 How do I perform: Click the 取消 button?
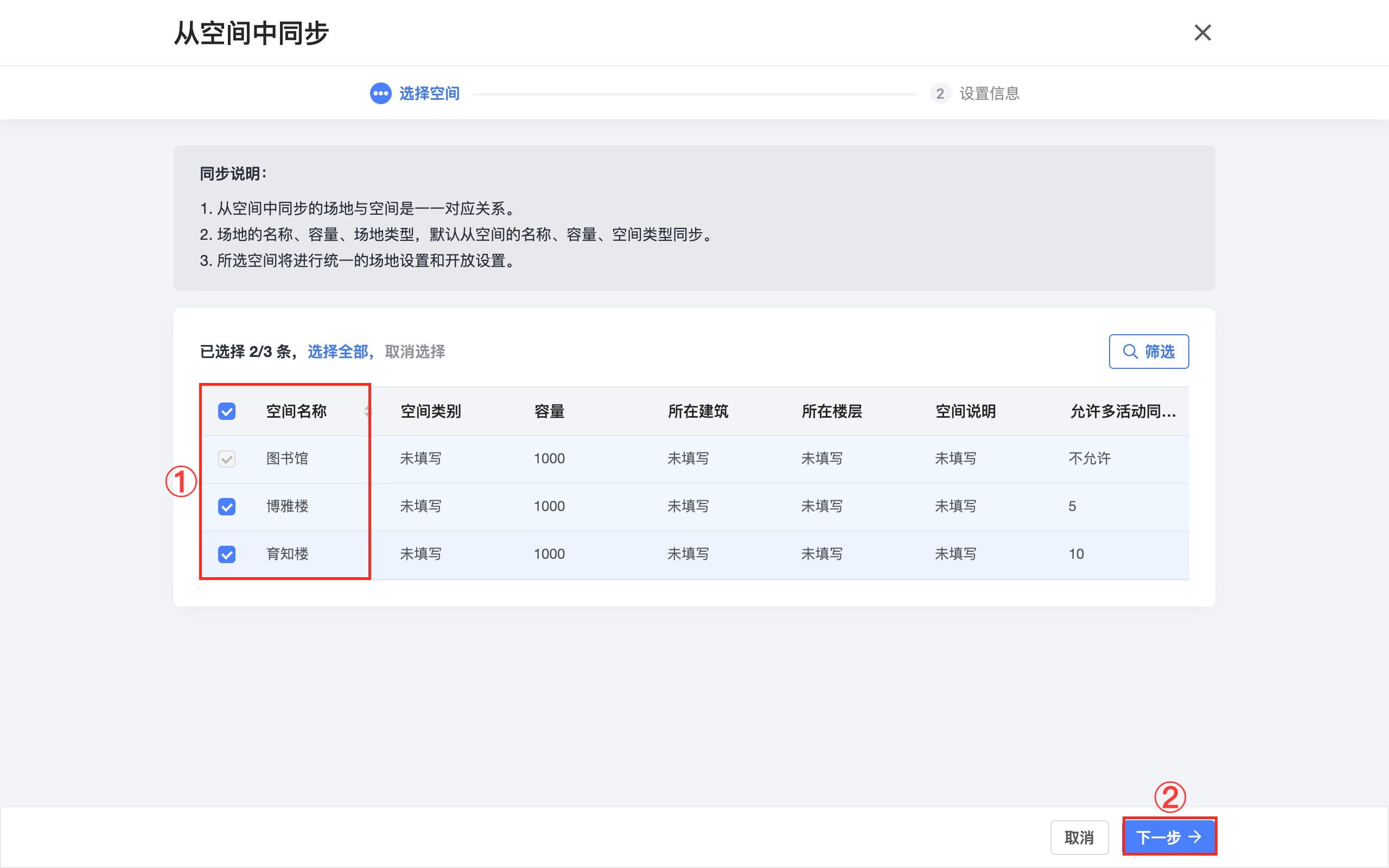1079,838
